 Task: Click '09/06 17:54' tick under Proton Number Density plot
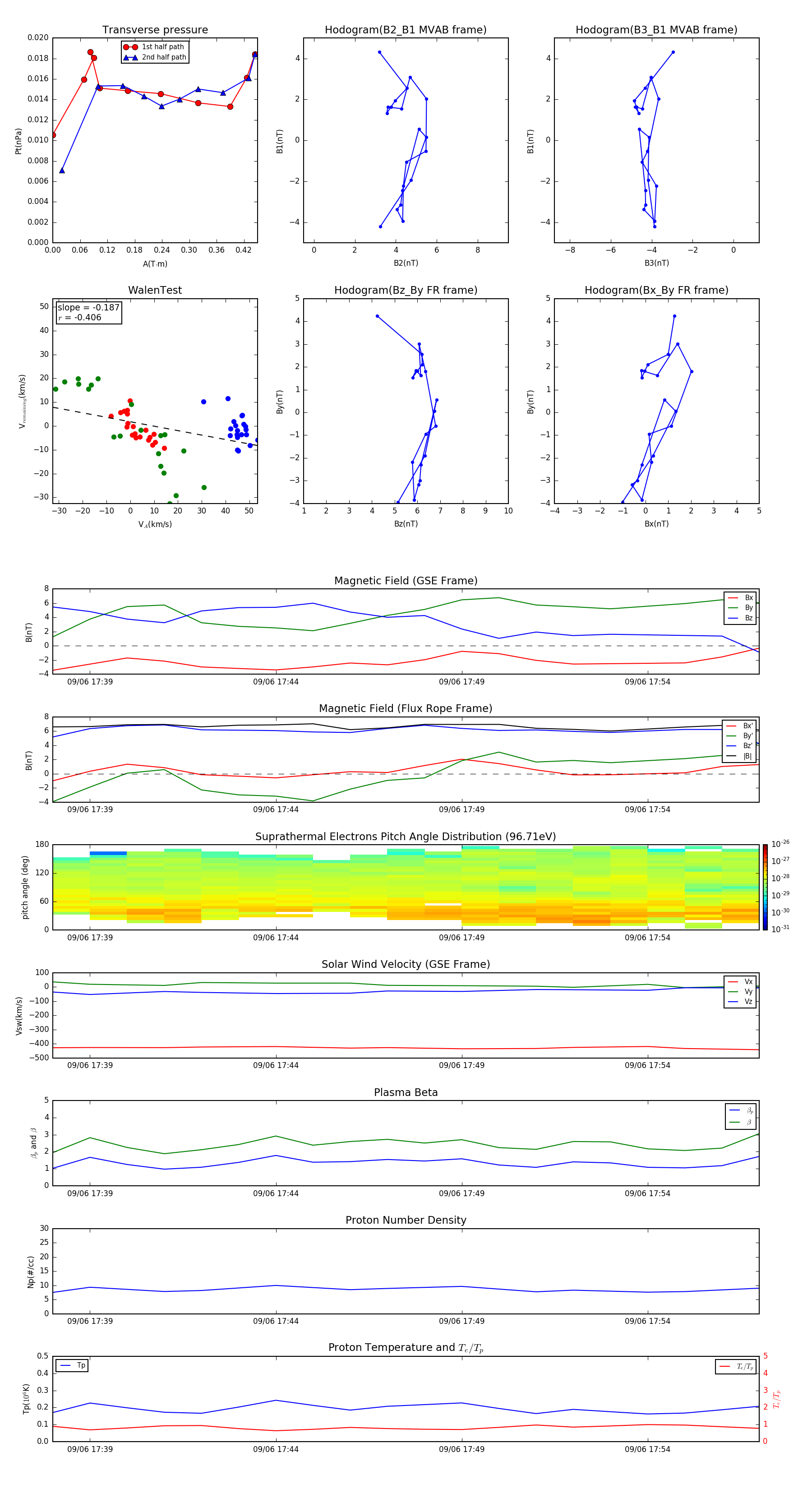[x=647, y=1321]
